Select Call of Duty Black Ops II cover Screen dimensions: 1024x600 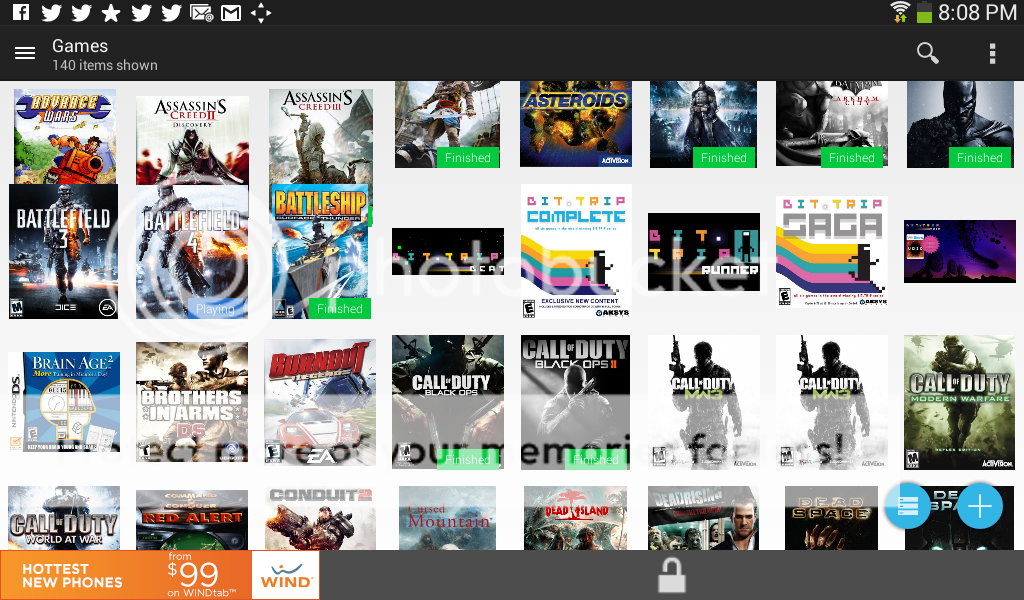pyautogui.click(x=575, y=402)
